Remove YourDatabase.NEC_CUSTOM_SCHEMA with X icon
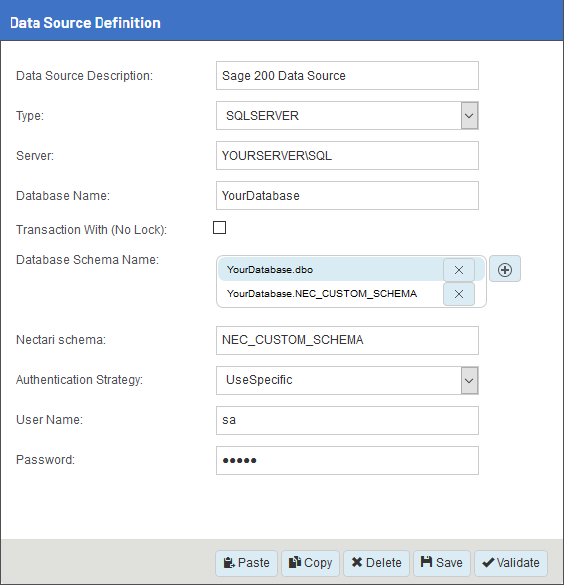Viewport: 564px width, 585px height. pyautogui.click(x=459, y=294)
